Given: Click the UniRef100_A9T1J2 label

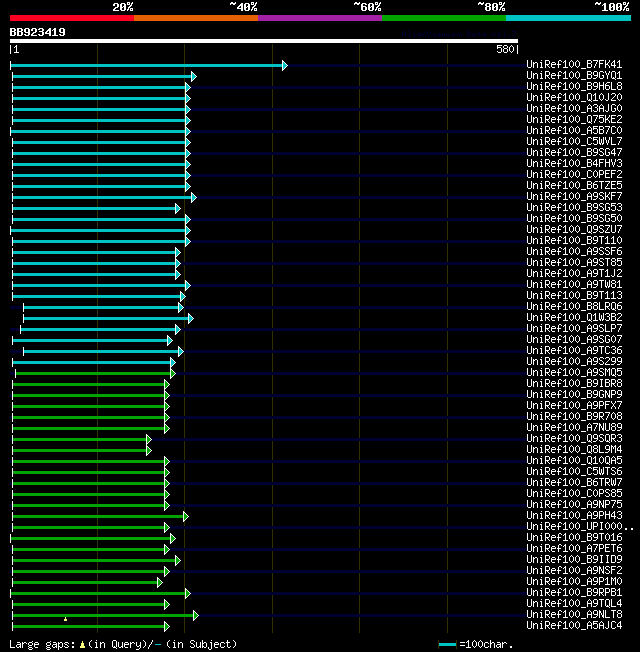Looking at the screenshot, I should point(574,273).
